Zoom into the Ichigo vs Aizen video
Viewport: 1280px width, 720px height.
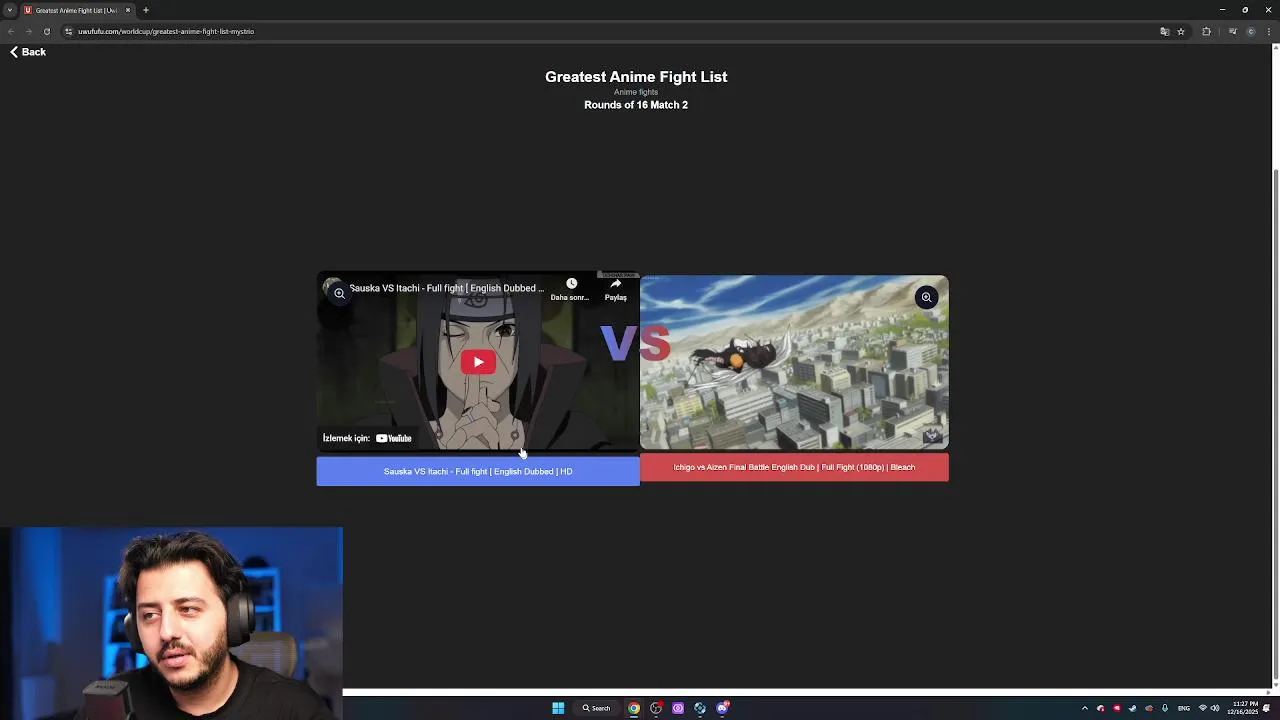(926, 297)
